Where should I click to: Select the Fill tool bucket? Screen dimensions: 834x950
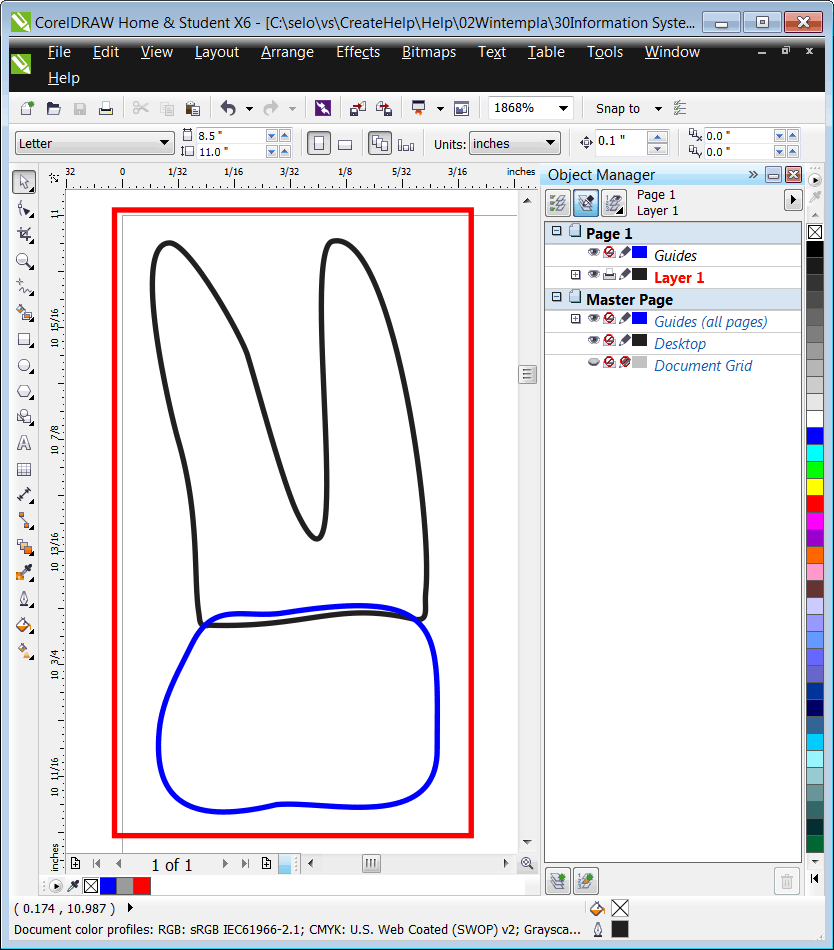pos(24,625)
